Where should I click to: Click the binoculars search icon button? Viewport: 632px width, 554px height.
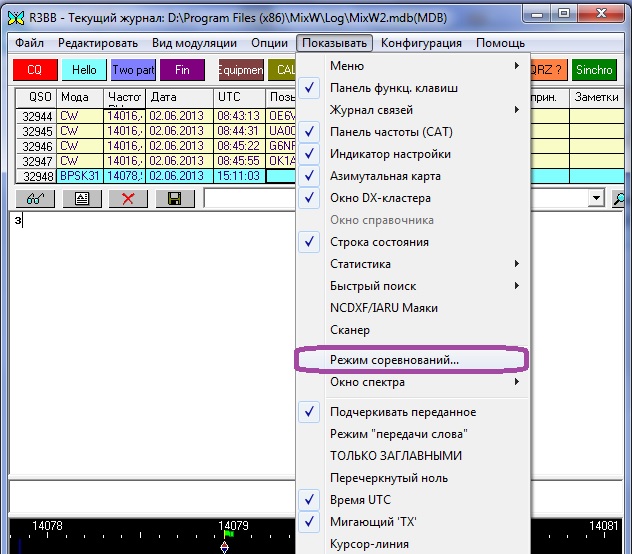tap(33, 198)
